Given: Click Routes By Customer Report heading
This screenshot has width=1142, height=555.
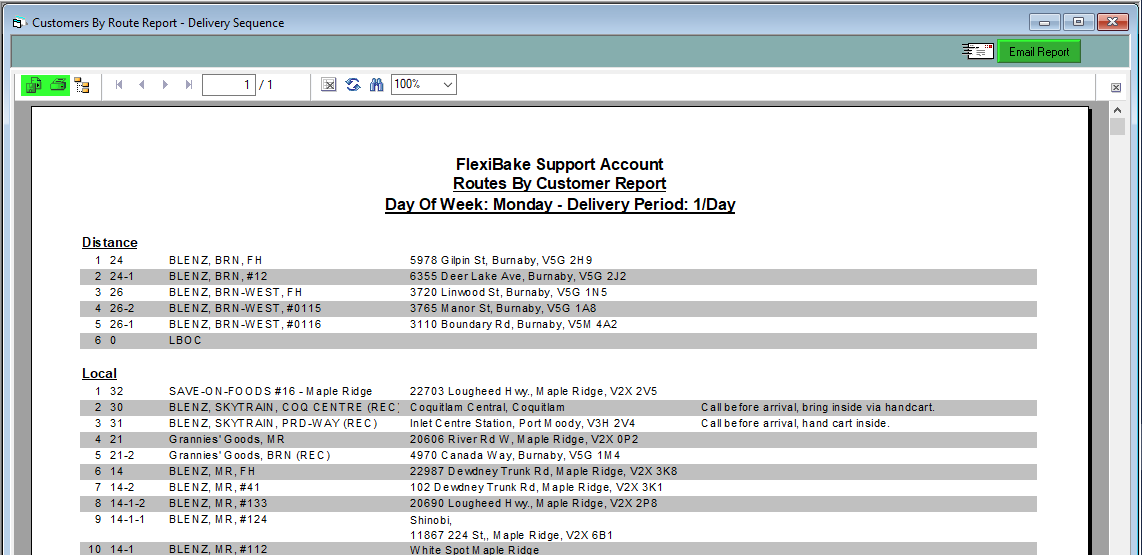Looking at the screenshot, I should 559,184.
